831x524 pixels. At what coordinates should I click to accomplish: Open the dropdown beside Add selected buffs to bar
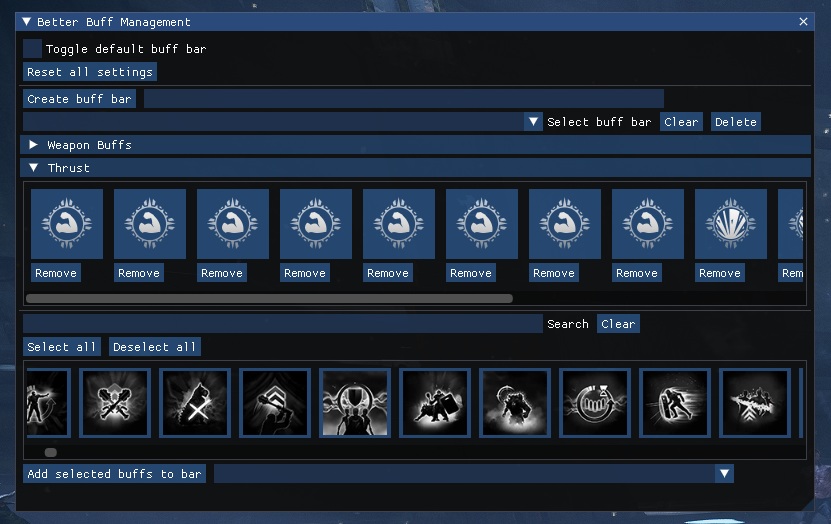click(x=724, y=473)
